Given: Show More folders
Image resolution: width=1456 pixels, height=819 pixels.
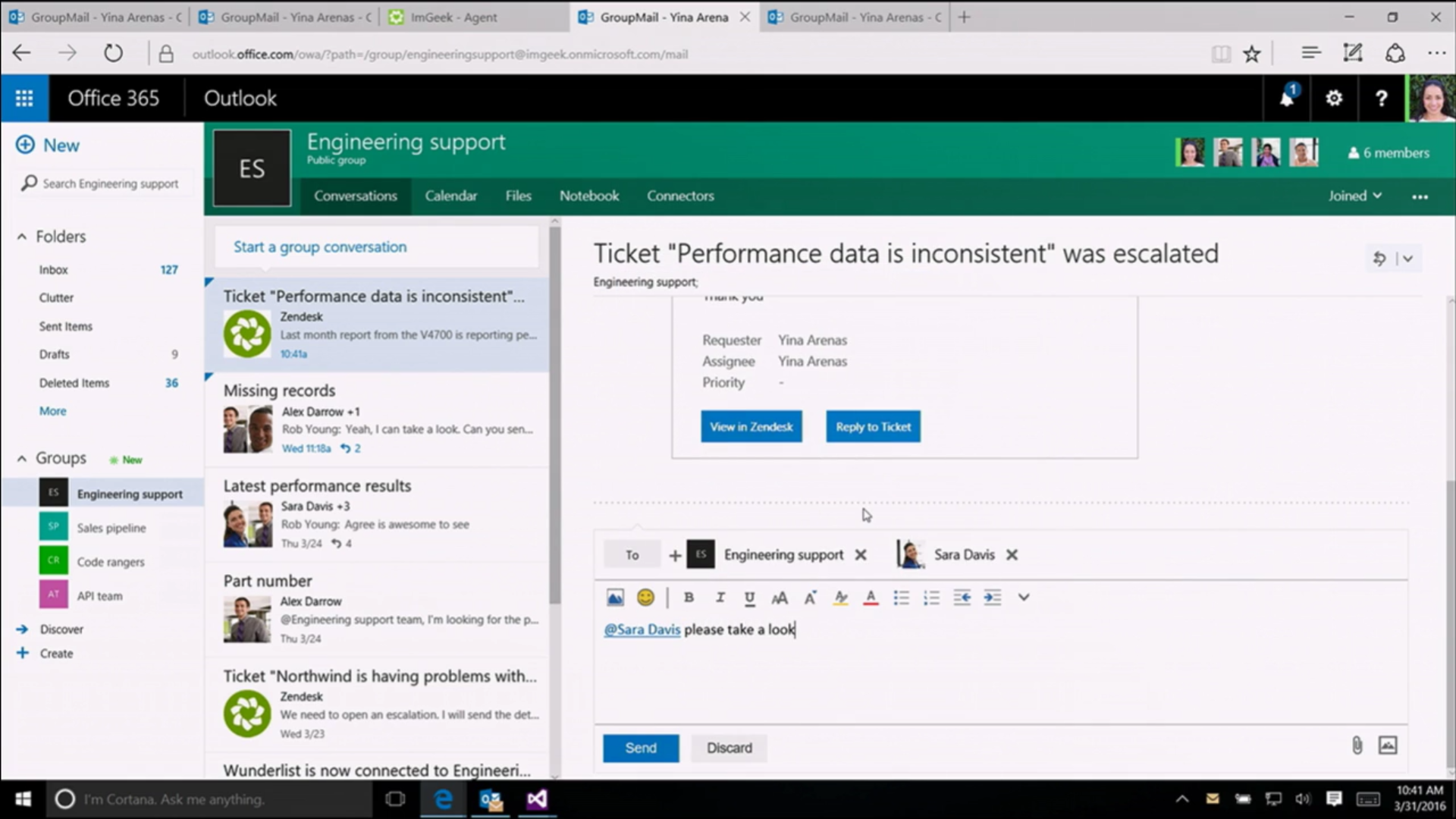Looking at the screenshot, I should coord(52,411).
